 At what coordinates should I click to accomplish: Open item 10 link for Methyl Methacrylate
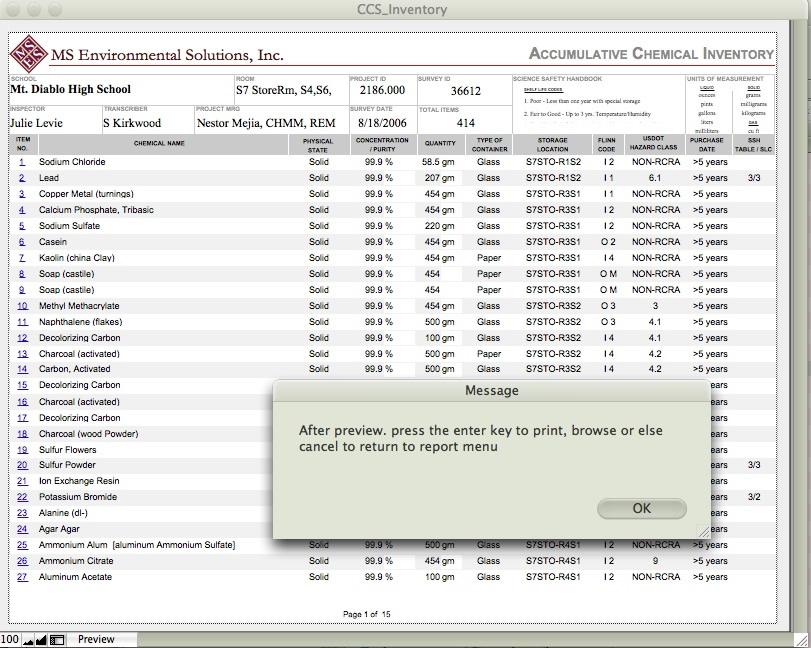(22, 306)
